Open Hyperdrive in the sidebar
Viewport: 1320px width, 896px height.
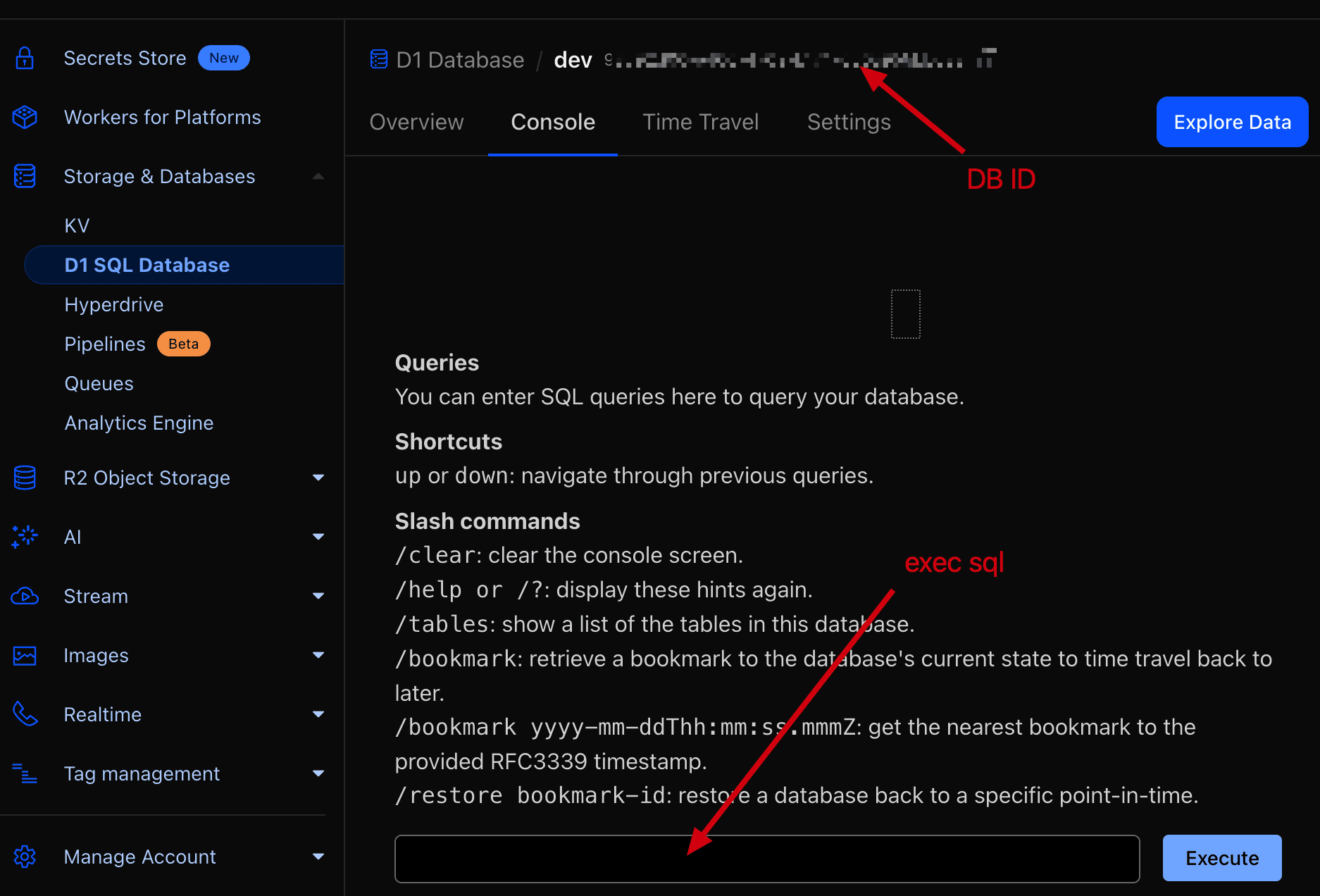click(x=114, y=304)
